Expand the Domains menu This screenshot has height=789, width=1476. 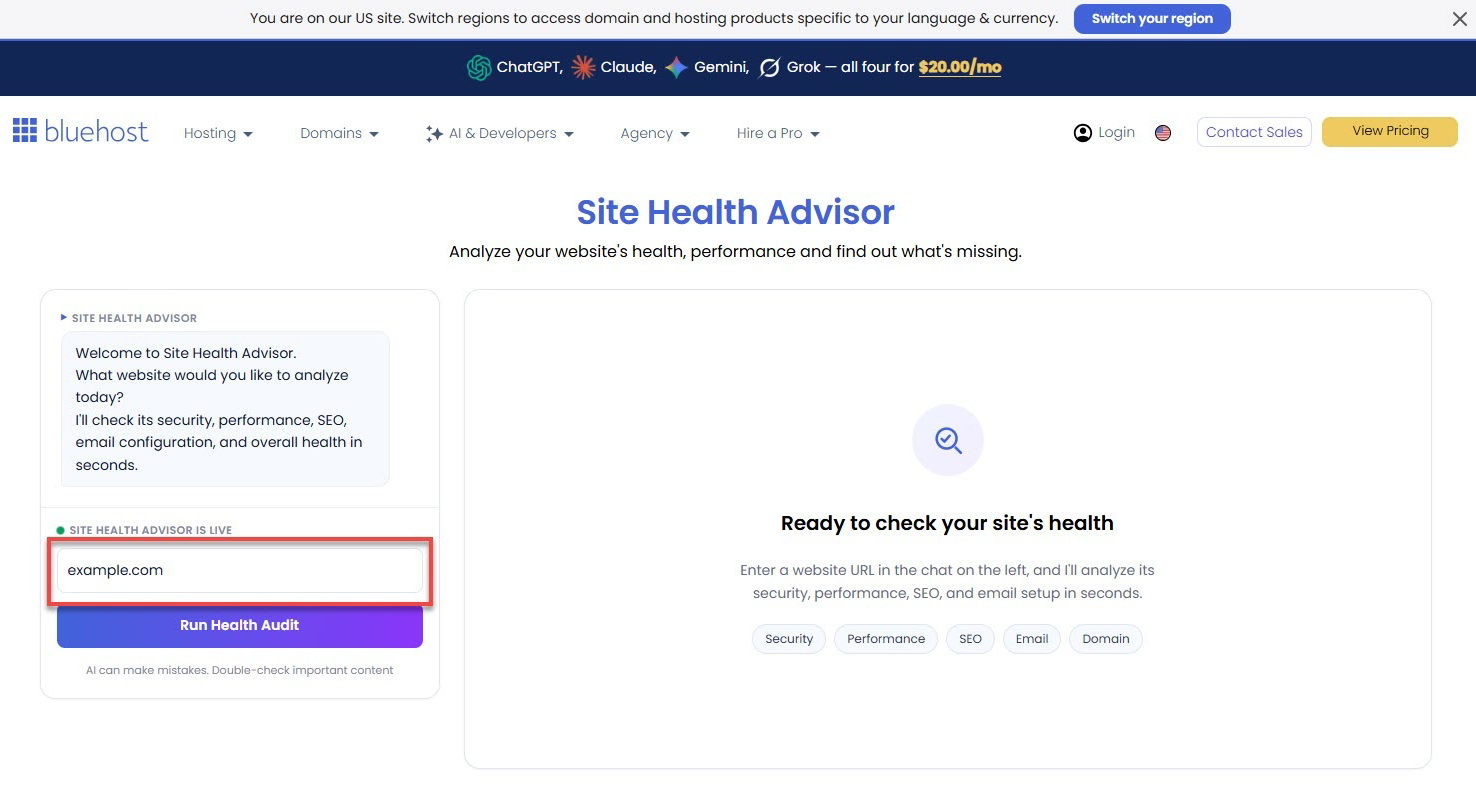(339, 133)
